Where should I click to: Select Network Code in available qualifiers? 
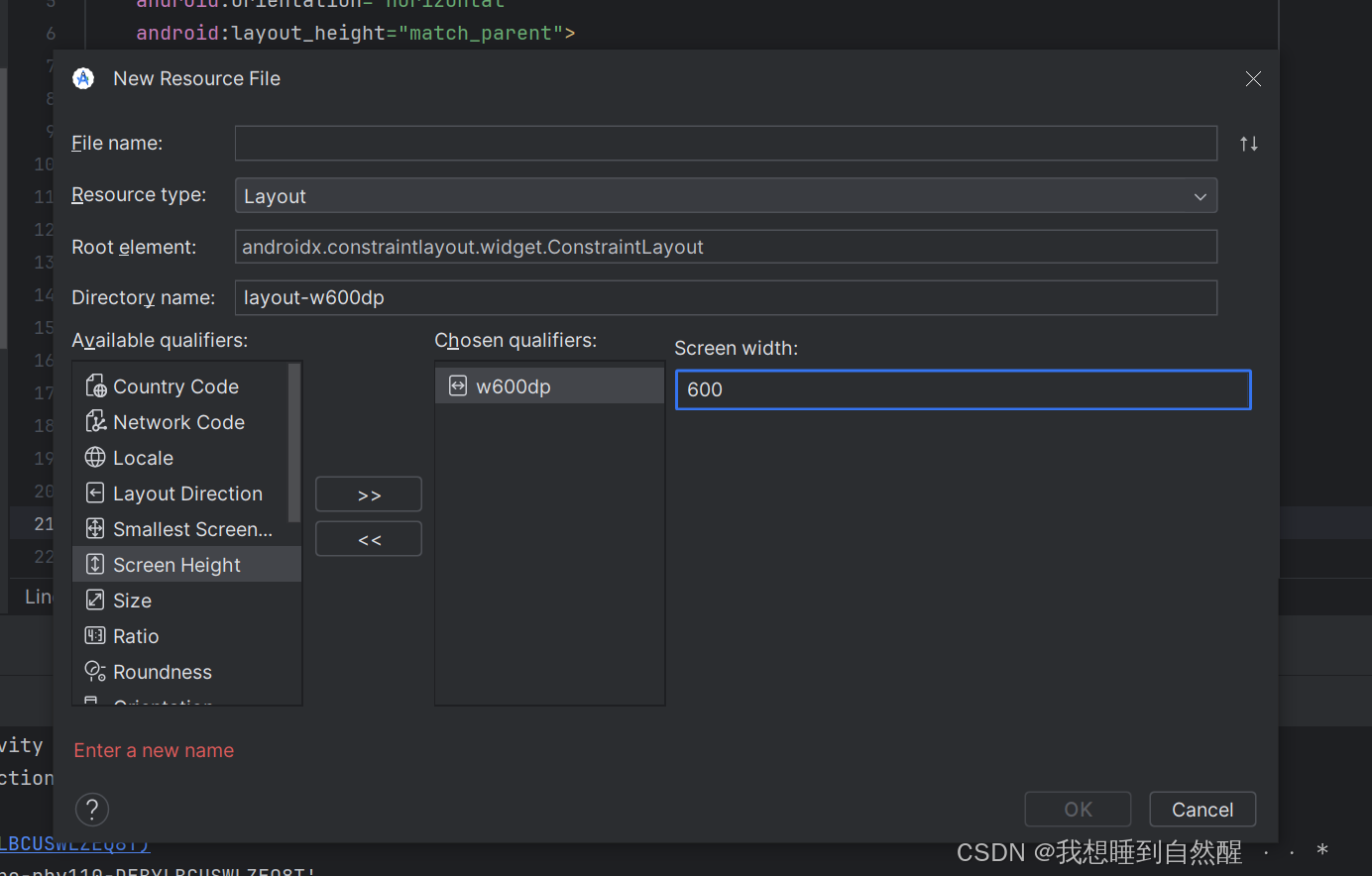pos(180,421)
